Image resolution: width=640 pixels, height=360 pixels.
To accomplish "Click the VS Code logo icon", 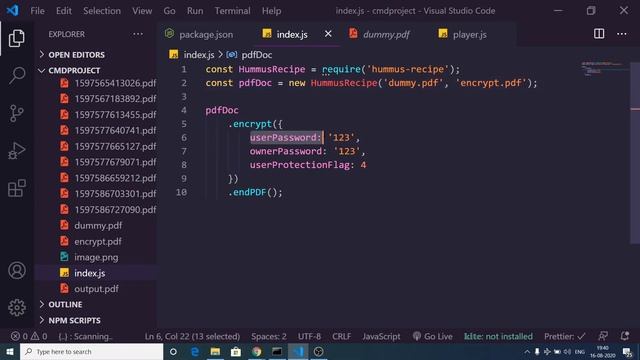I will pos(12,10).
